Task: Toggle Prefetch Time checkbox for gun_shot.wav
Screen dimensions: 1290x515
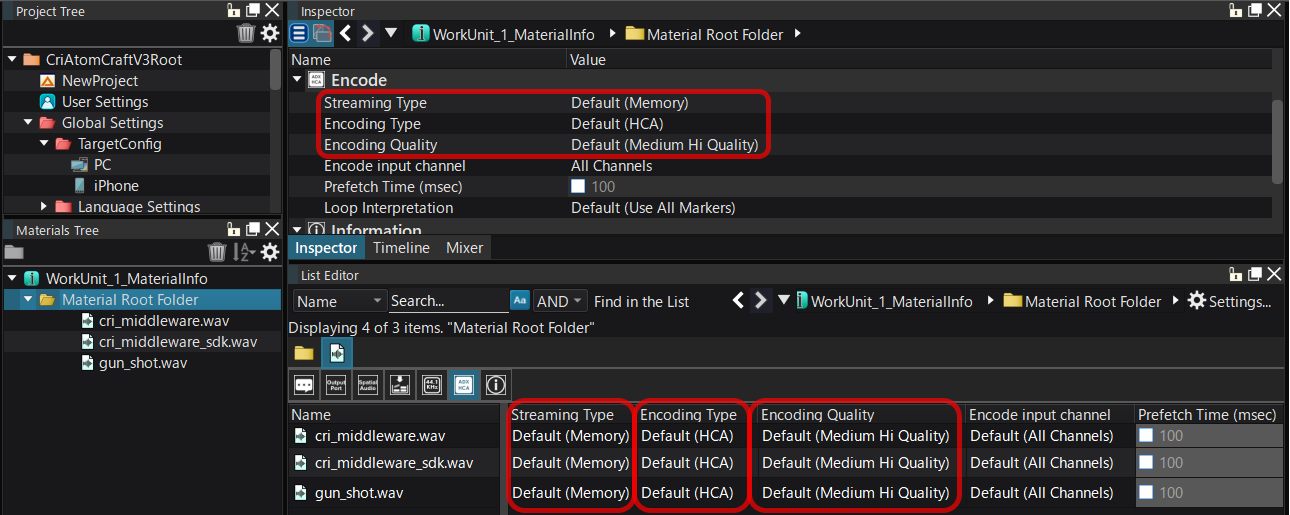Action: [x=1147, y=492]
